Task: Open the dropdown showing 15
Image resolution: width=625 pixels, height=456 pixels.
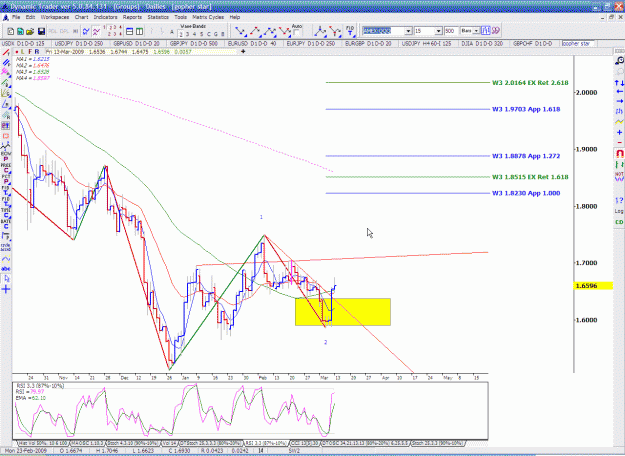Action: coord(438,31)
